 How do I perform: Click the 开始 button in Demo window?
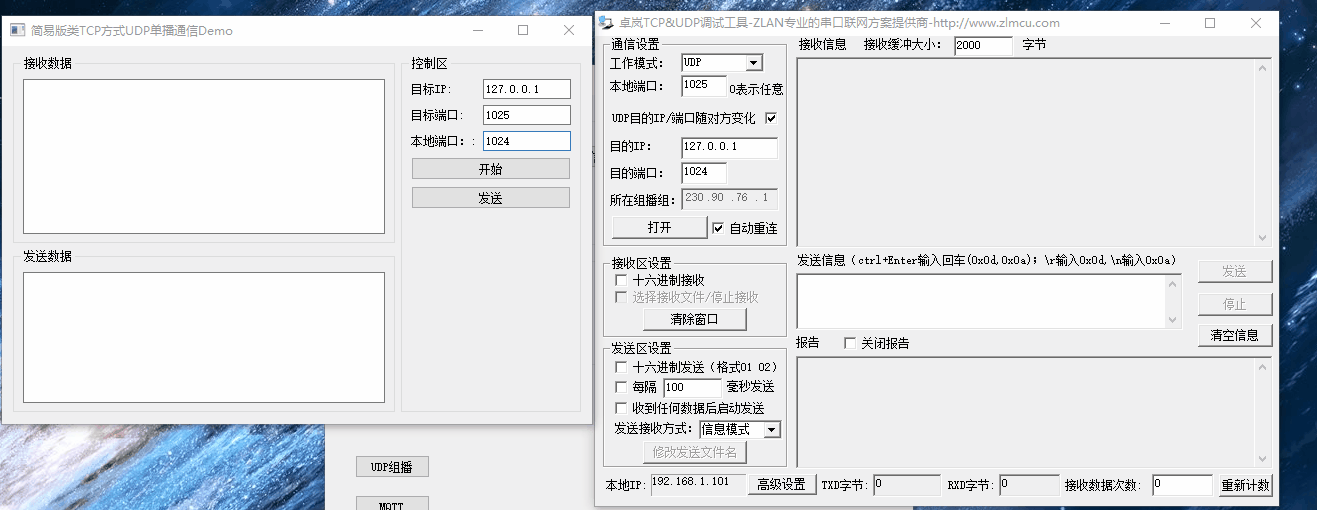tap(490, 169)
